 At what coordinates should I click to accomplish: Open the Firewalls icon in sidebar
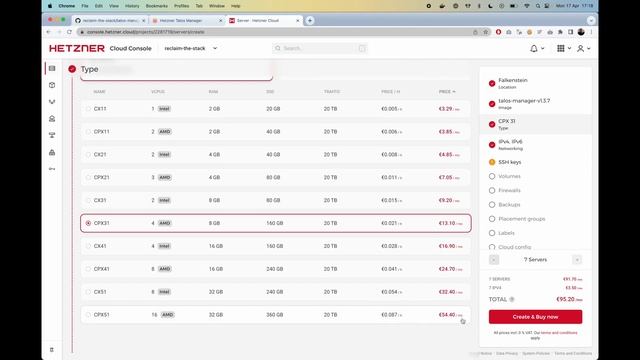(52, 152)
